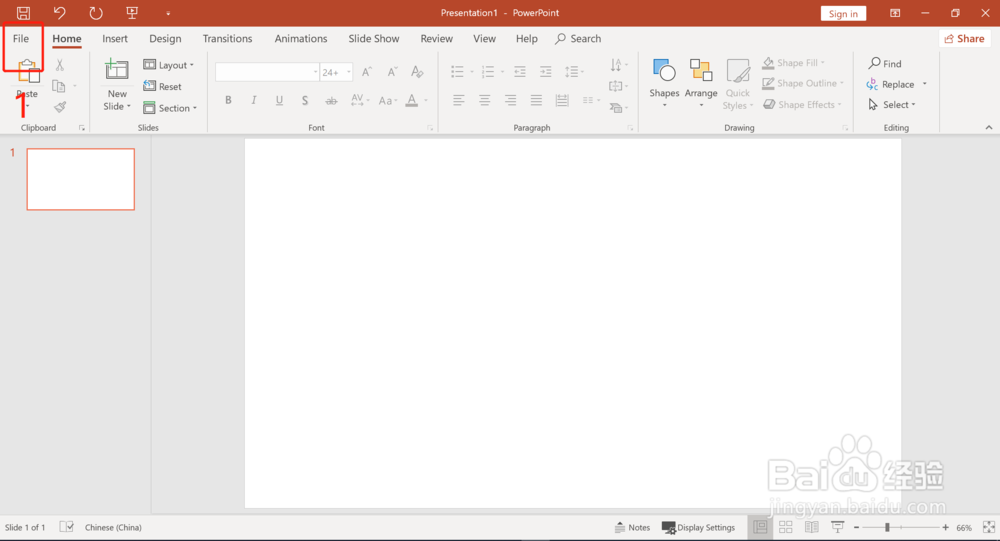1000x541 pixels.
Task: Open the Select dropdown
Action: (x=892, y=105)
